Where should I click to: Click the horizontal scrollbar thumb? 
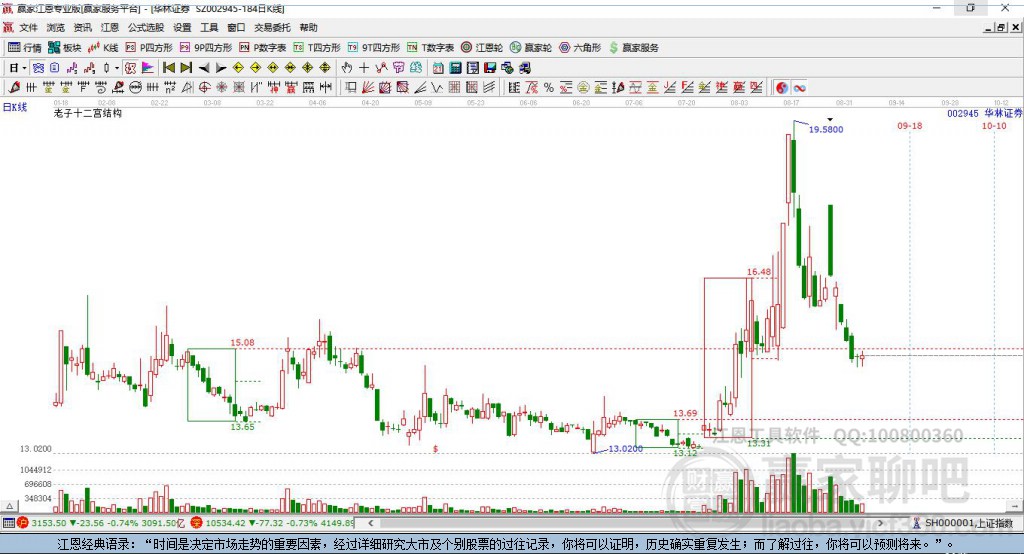[624, 523]
